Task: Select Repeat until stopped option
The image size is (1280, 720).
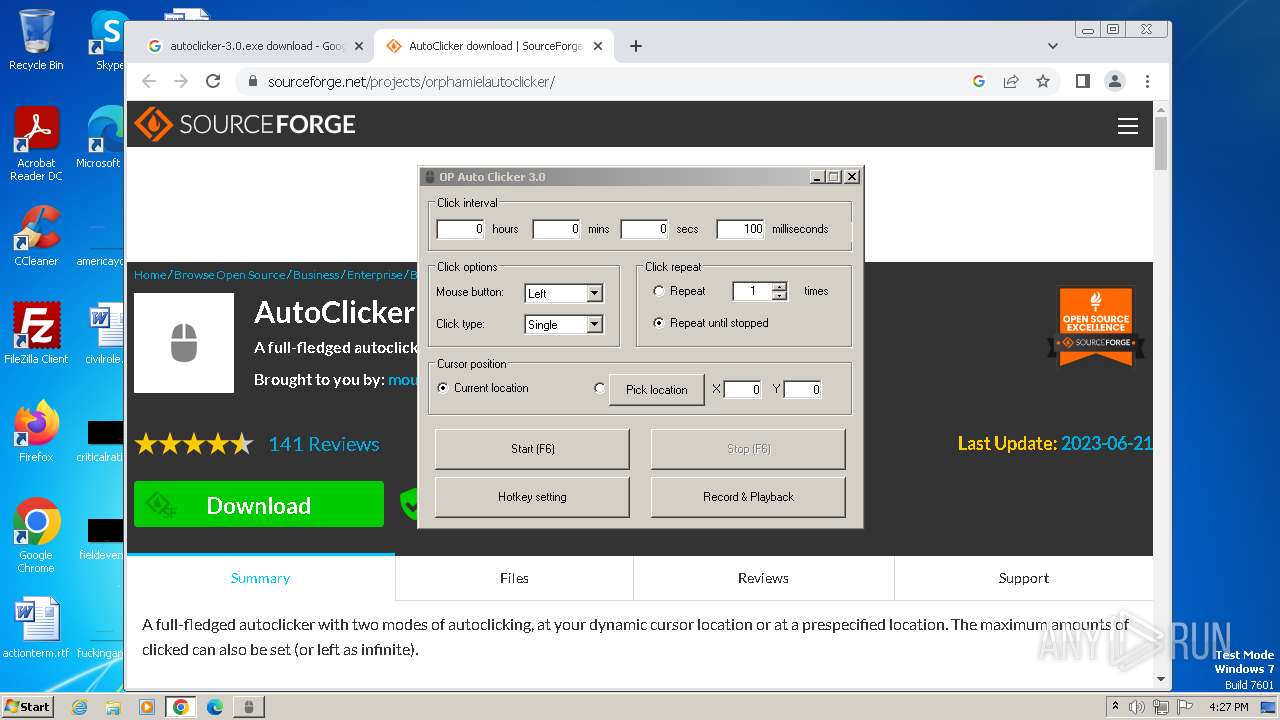Action: tap(658, 323)
